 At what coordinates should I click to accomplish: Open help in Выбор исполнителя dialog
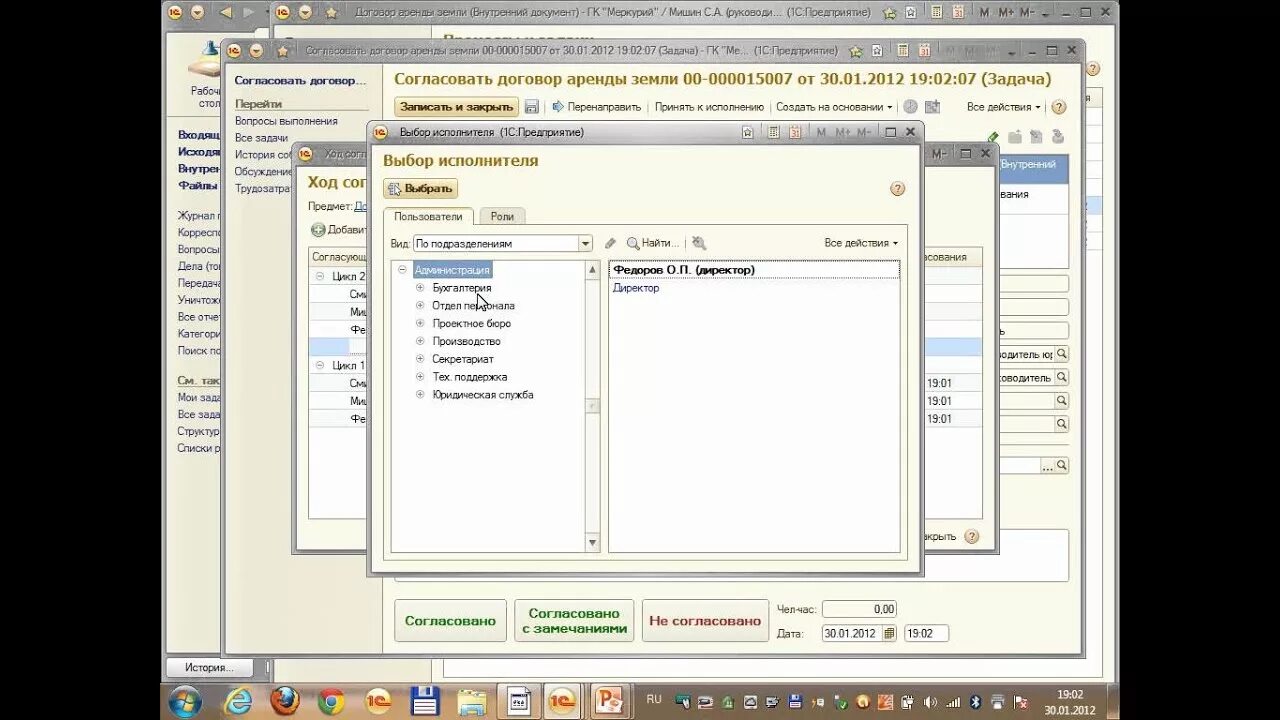897,188
